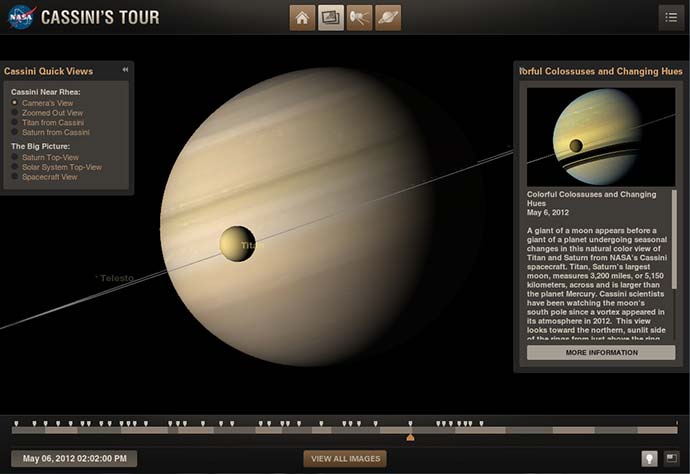Select the Cassini spacecraft icon
690x474 pixels.
(x=360, y=17)
